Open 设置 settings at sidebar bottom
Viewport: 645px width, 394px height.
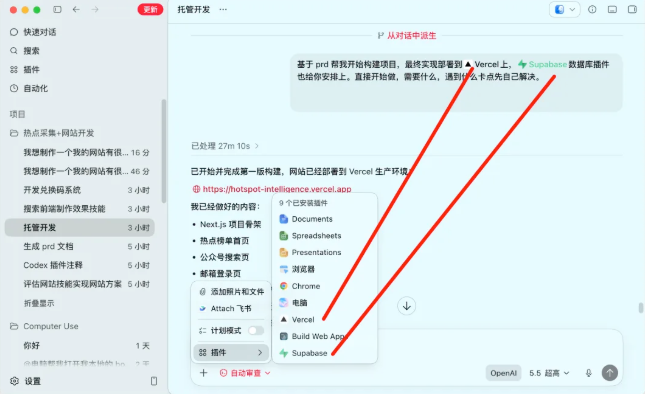(x=26, y=381)
